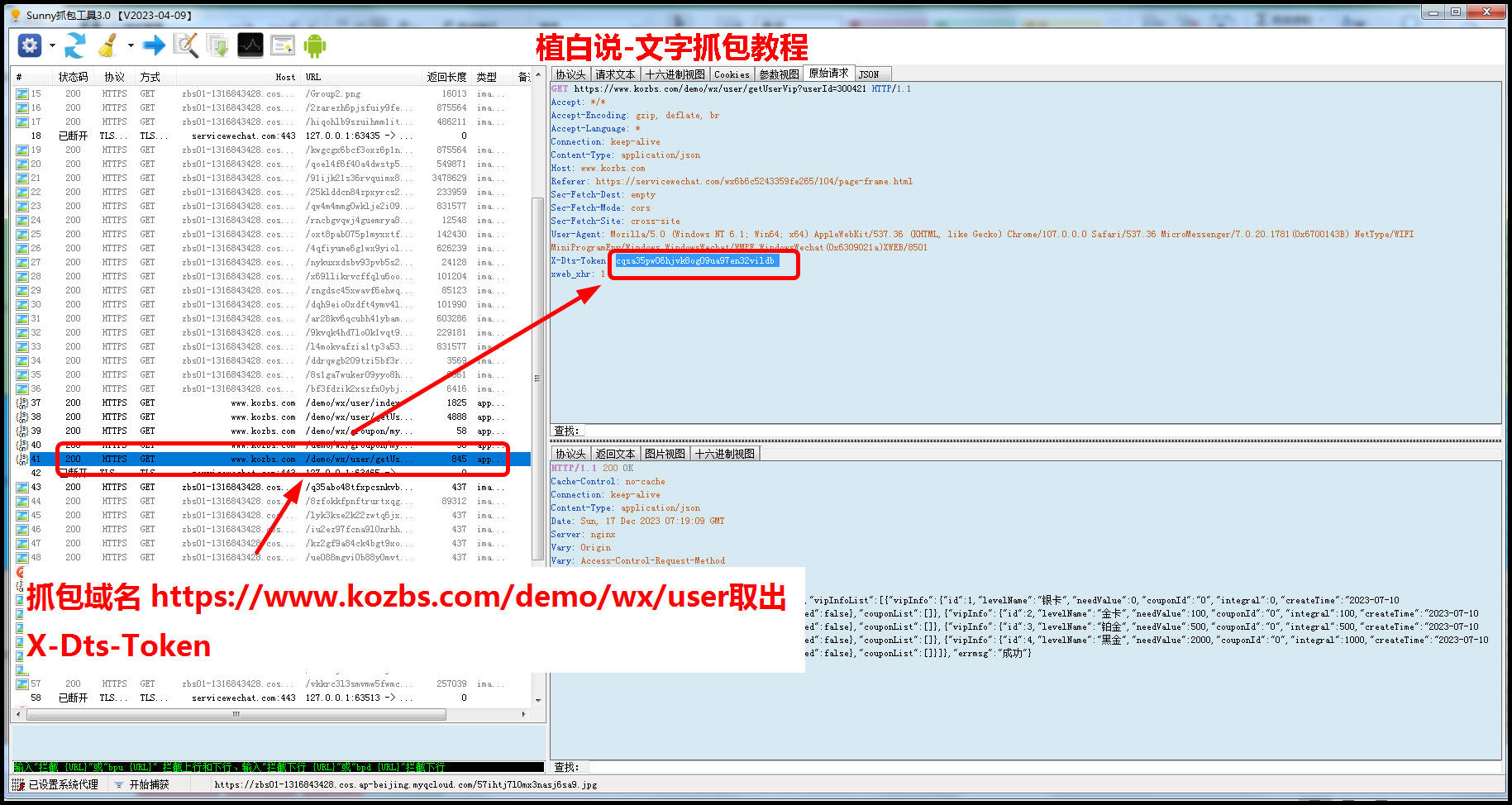Sort by the 协议 column header
1512x805 pixels.
coord(114,77)
